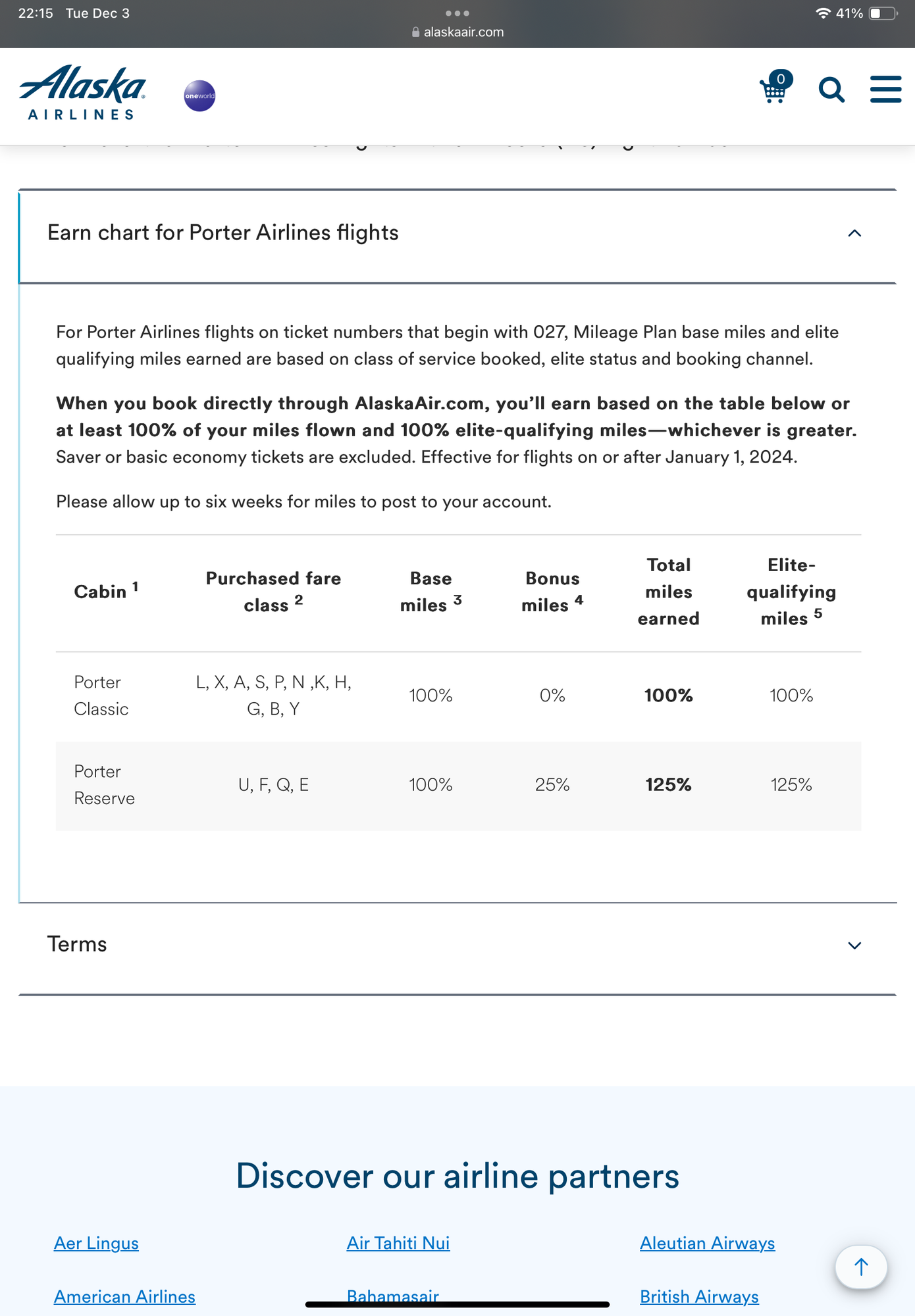
Task: Open the Air Tahiti Nui link
Action: pyautogui.click(x=398, y=1243)
